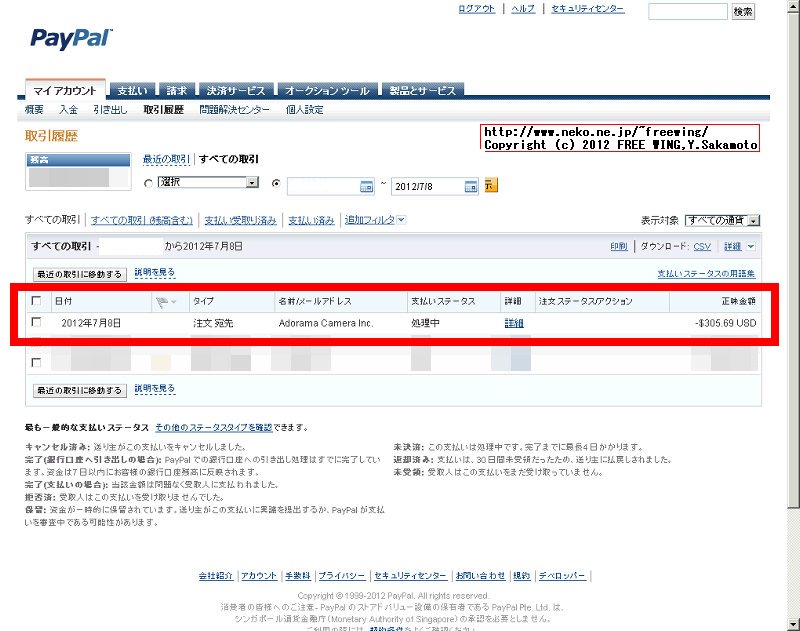Open the end date calendar picker
Image resolution: width=800 pixels, height=631 pixels.
pos(468,186)
